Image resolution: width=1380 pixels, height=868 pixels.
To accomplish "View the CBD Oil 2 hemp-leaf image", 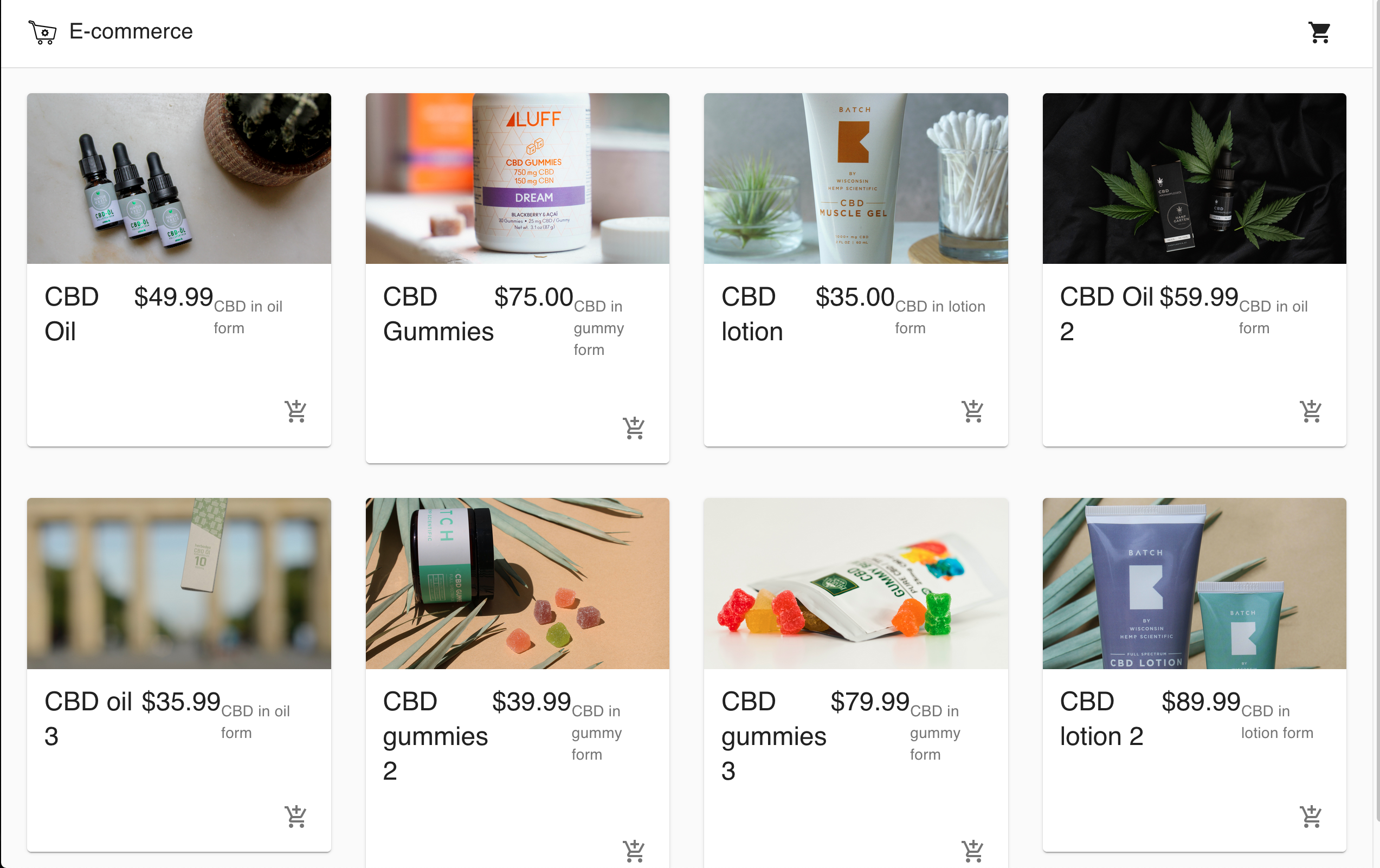I will pyautogui.click(x=1194, y=178).
